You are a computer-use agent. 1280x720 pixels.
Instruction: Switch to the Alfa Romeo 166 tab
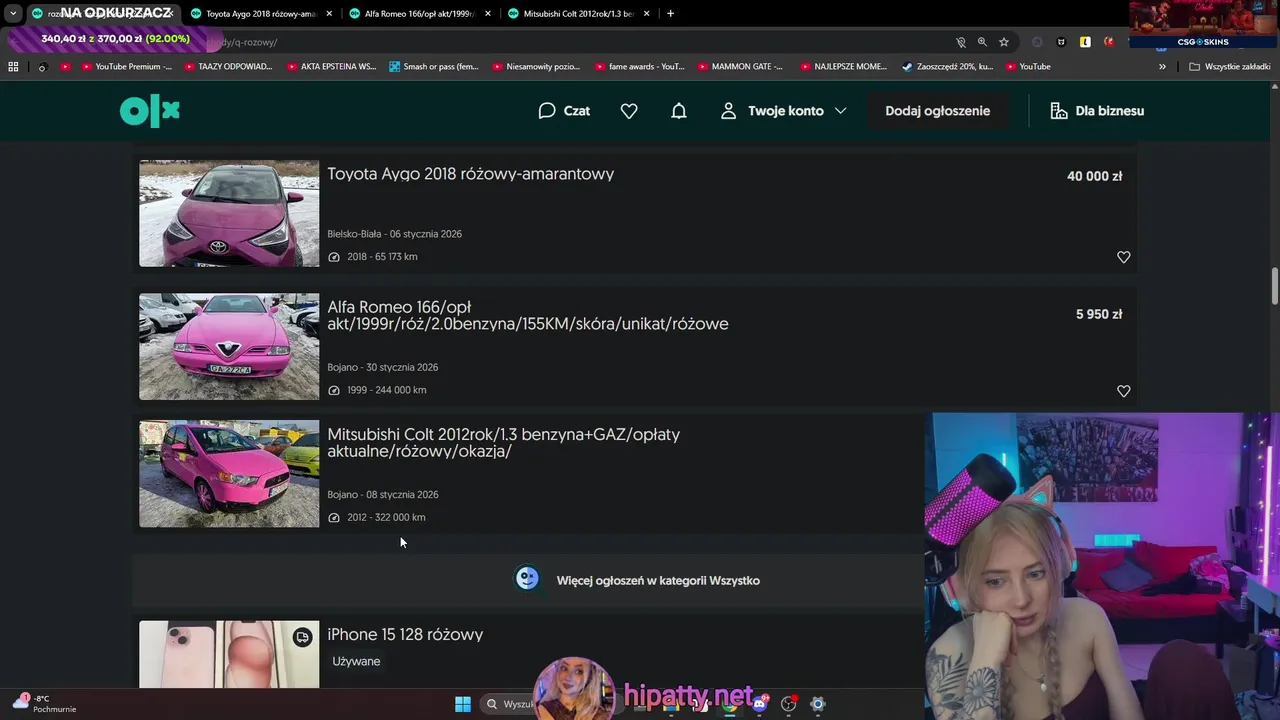[x=419, y=14]
